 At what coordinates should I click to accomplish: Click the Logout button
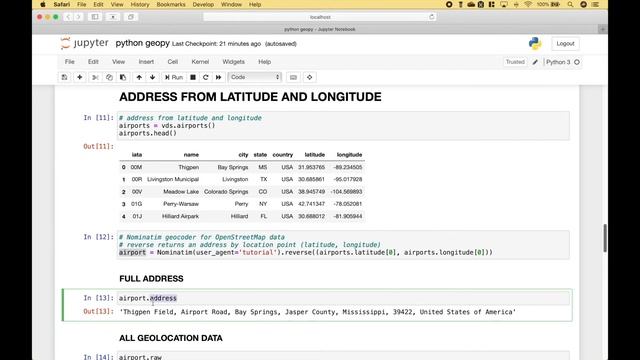565,44
